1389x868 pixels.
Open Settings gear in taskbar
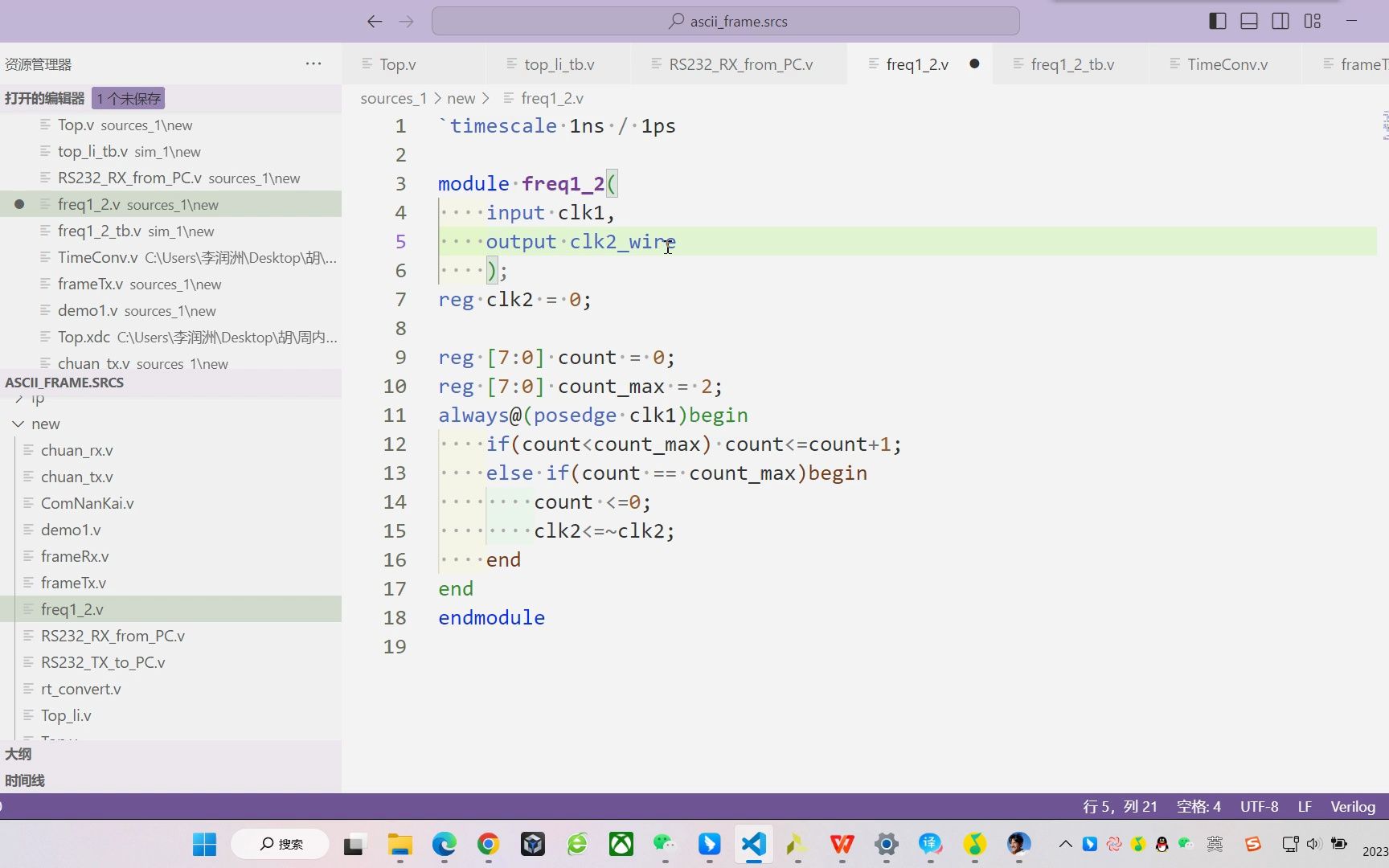coord(886,844)
